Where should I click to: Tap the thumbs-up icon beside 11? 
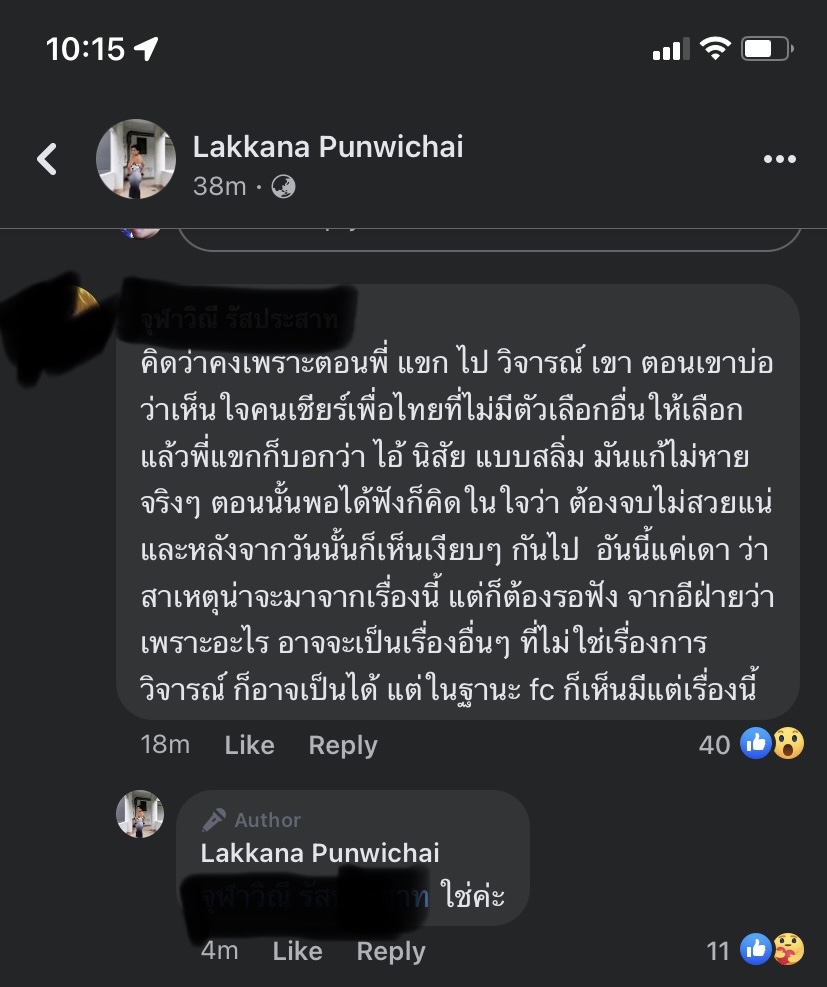click(755, 949)
